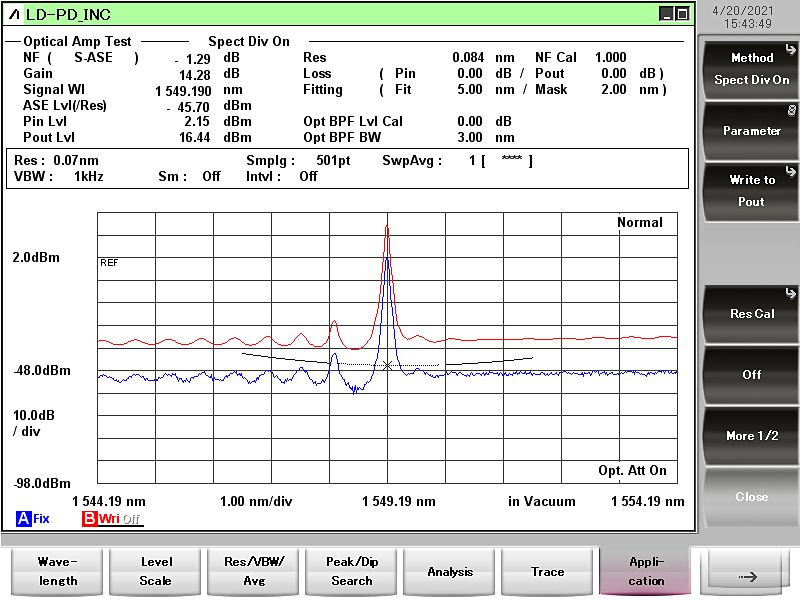The image size is (800, 600).
Task: Toggle the Off softkey
Action: pyautogui.click(x=751, y=375)
